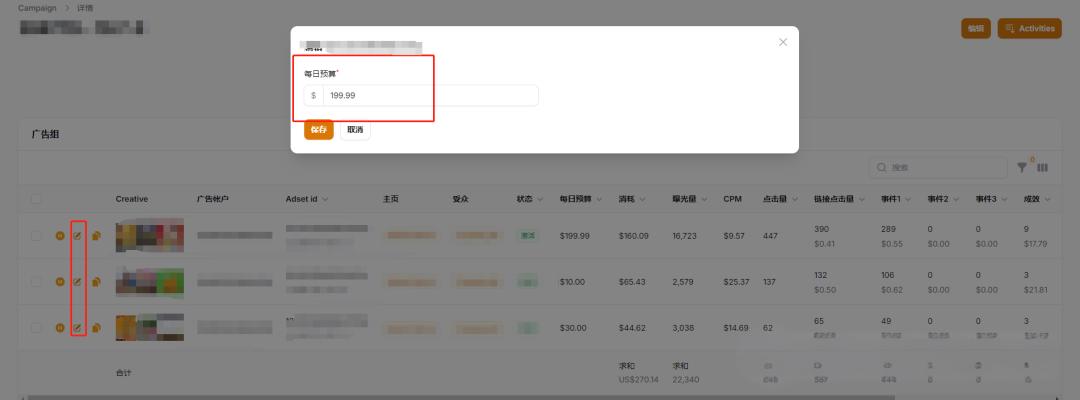Duplicate the ad set with $10.00 budget
This screenshot has height=400, width=1080.
(96, 282)
